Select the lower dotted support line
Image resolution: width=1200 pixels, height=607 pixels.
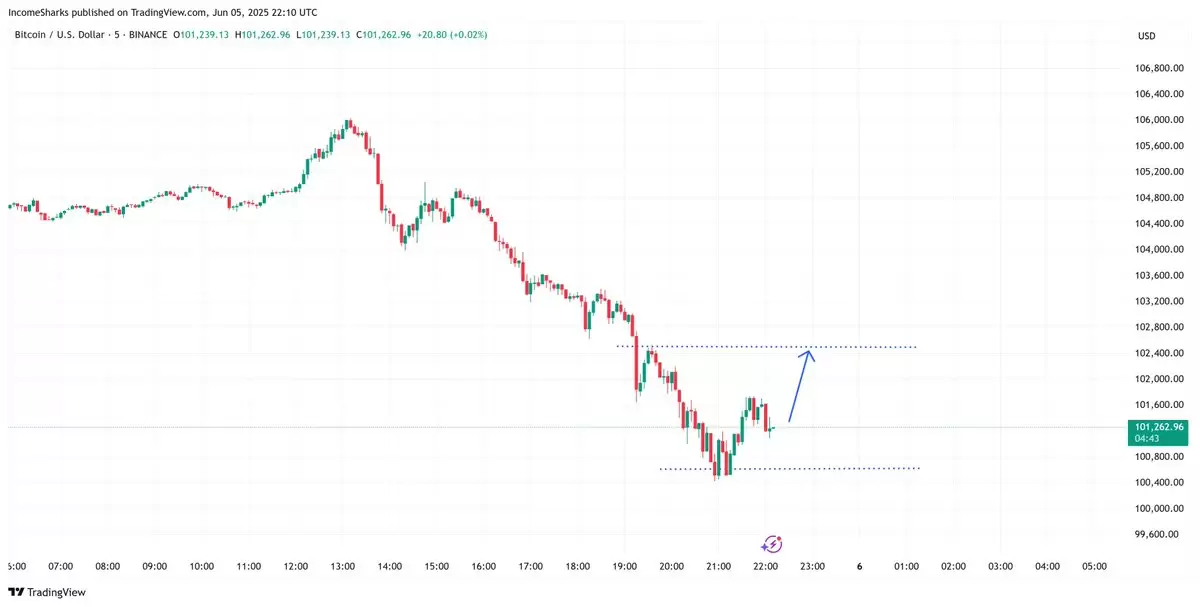point(789,468)
